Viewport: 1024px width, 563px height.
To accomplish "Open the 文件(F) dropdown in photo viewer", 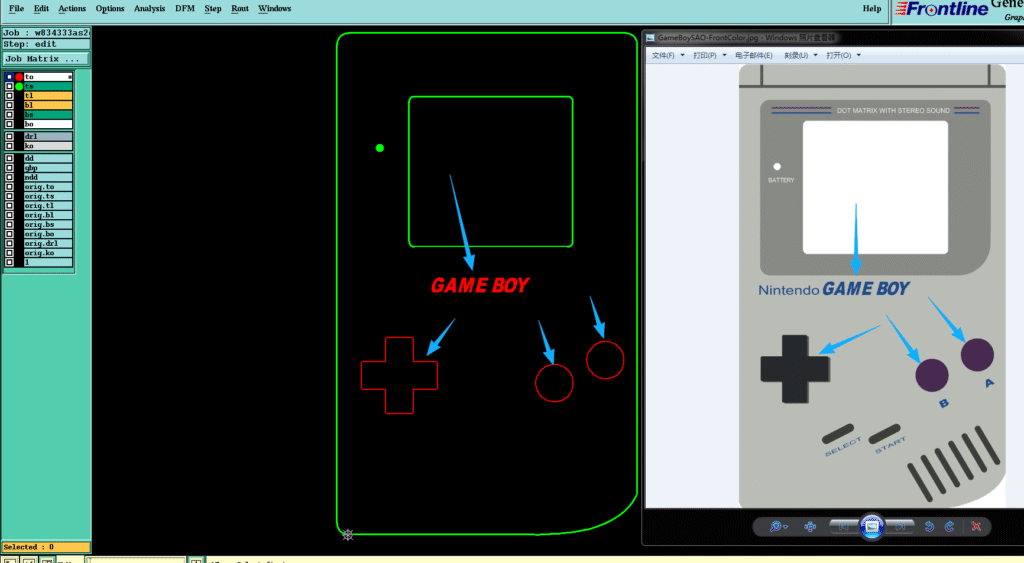I will click(663, 55).
